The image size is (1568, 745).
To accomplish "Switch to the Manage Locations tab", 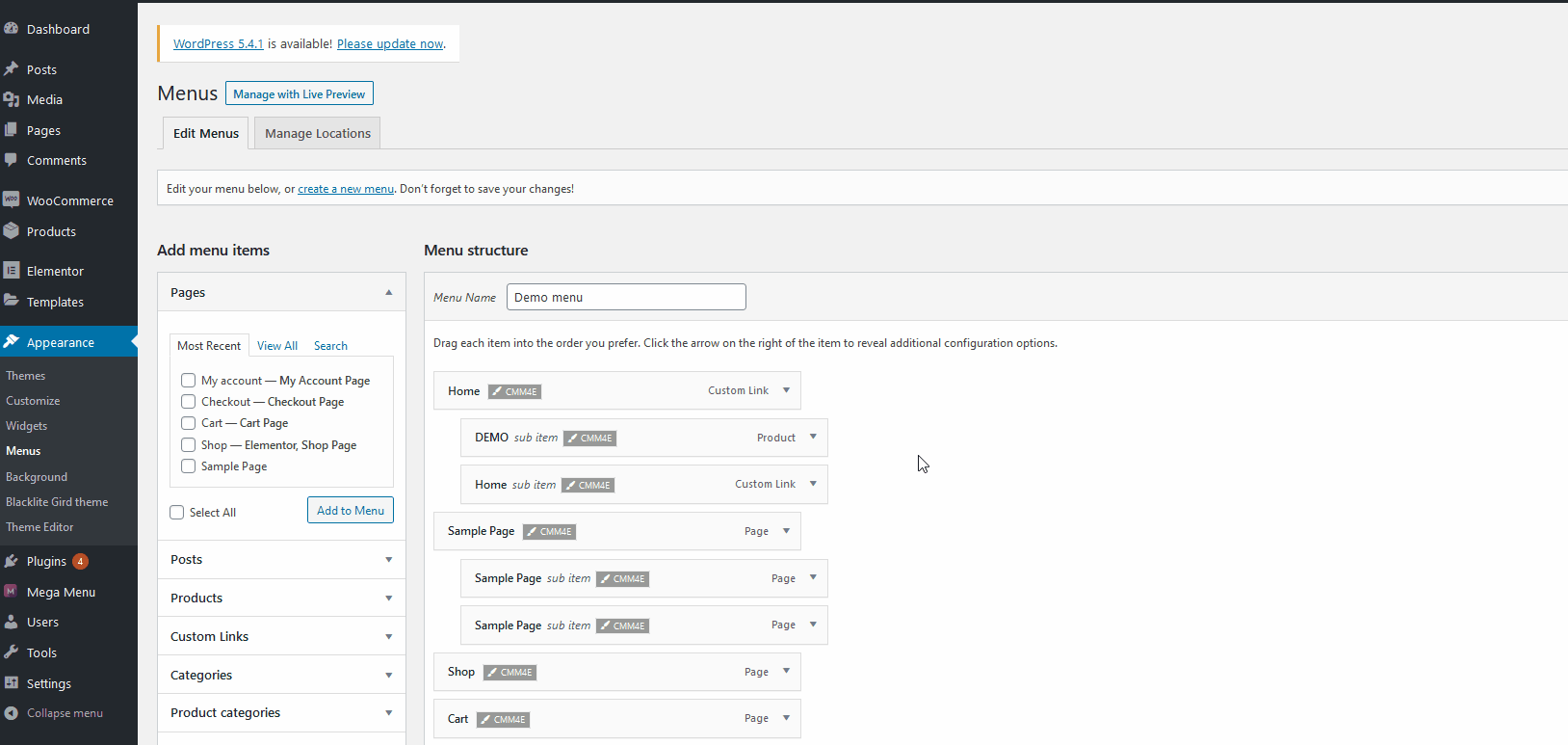I will pos(318,134).
